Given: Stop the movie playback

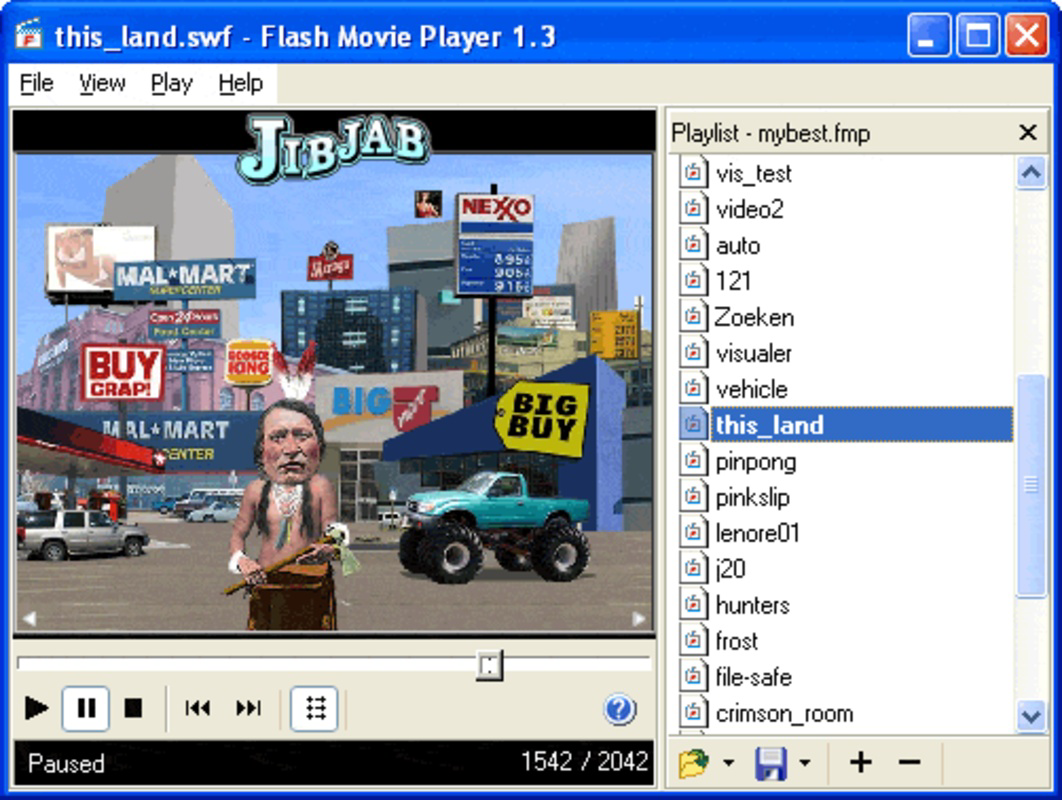Looking at the screenshot, I should [x=133, y=709].
